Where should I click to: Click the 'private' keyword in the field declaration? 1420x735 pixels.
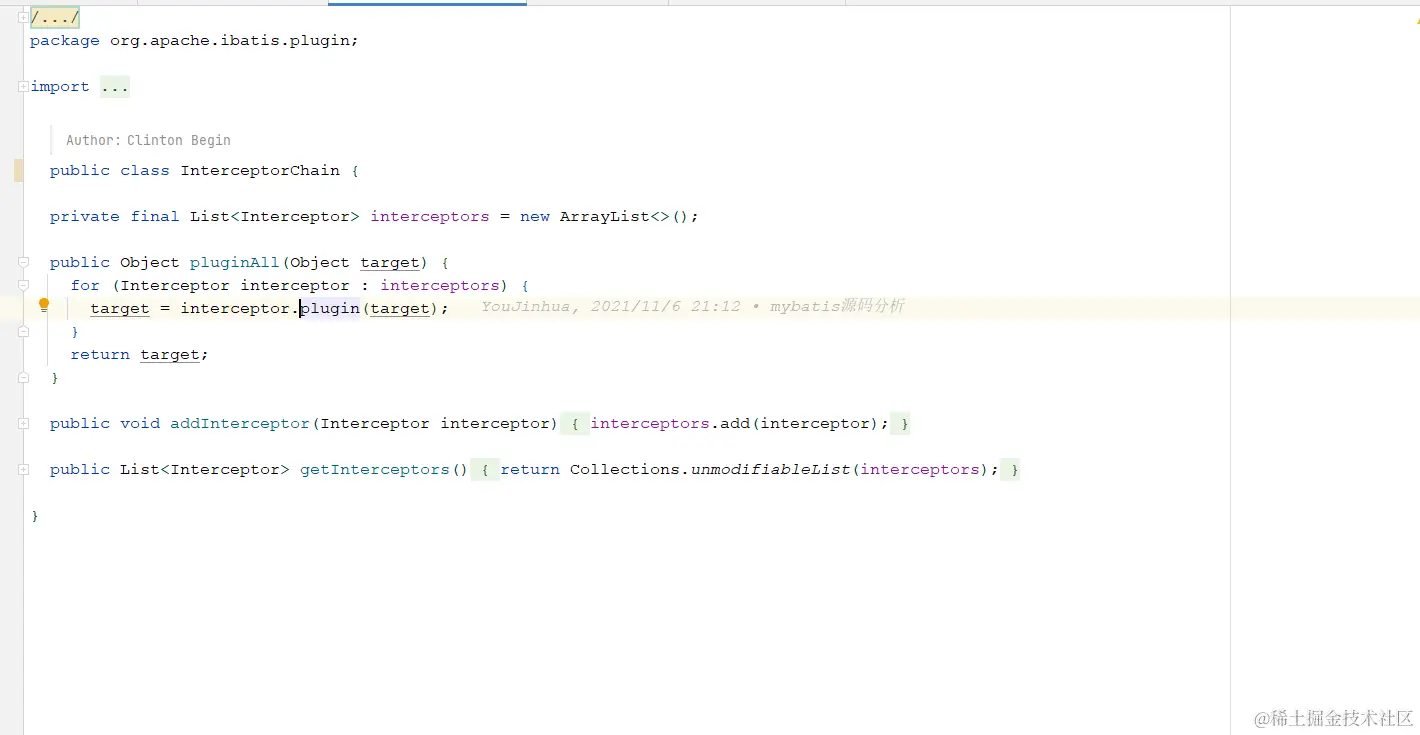pyautogui.click(x=85, y=217)
